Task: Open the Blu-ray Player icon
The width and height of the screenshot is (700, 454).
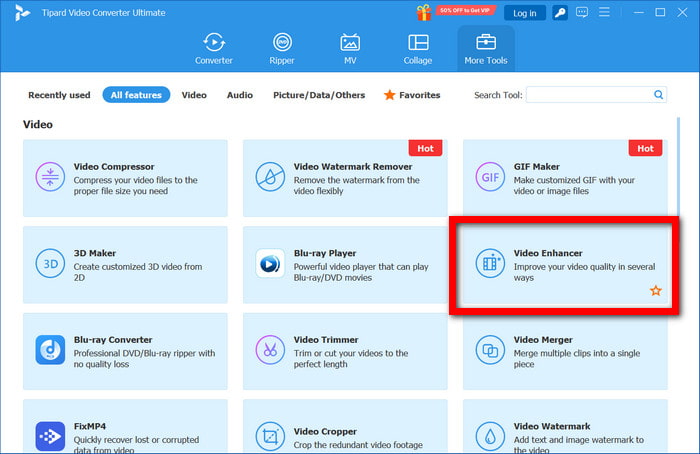Action: [270, 263]
